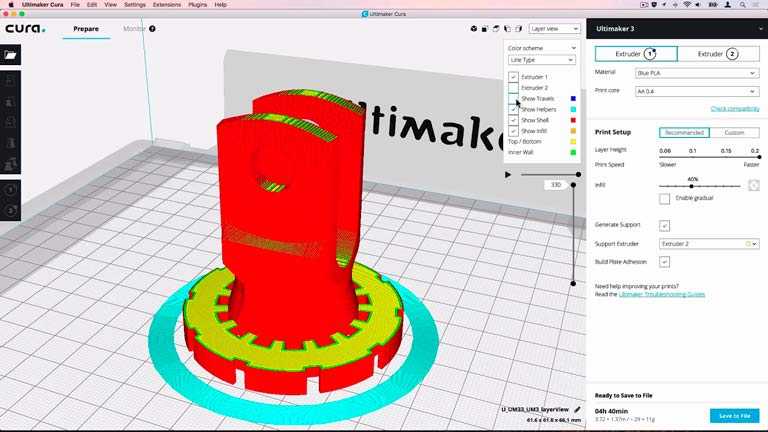Click the path slider handle beside play button
The width and height of the screenshot is (768, 432).
pos(578,174)
